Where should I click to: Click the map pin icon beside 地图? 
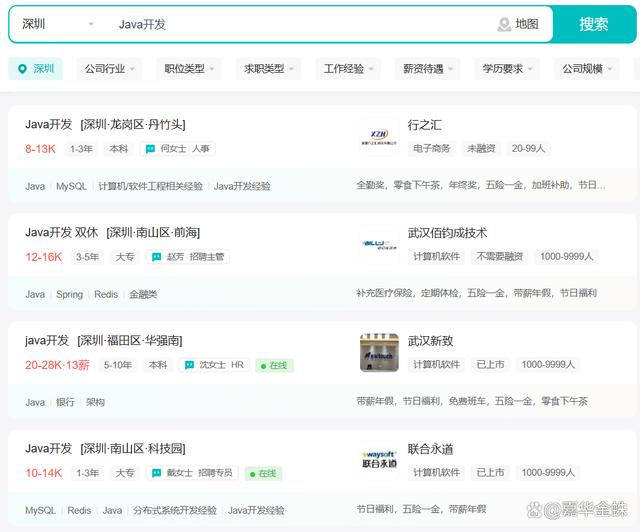504,24
